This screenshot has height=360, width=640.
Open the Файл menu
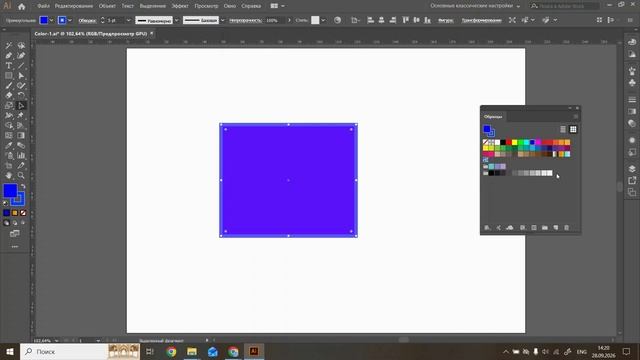click(x=43, y=6)
